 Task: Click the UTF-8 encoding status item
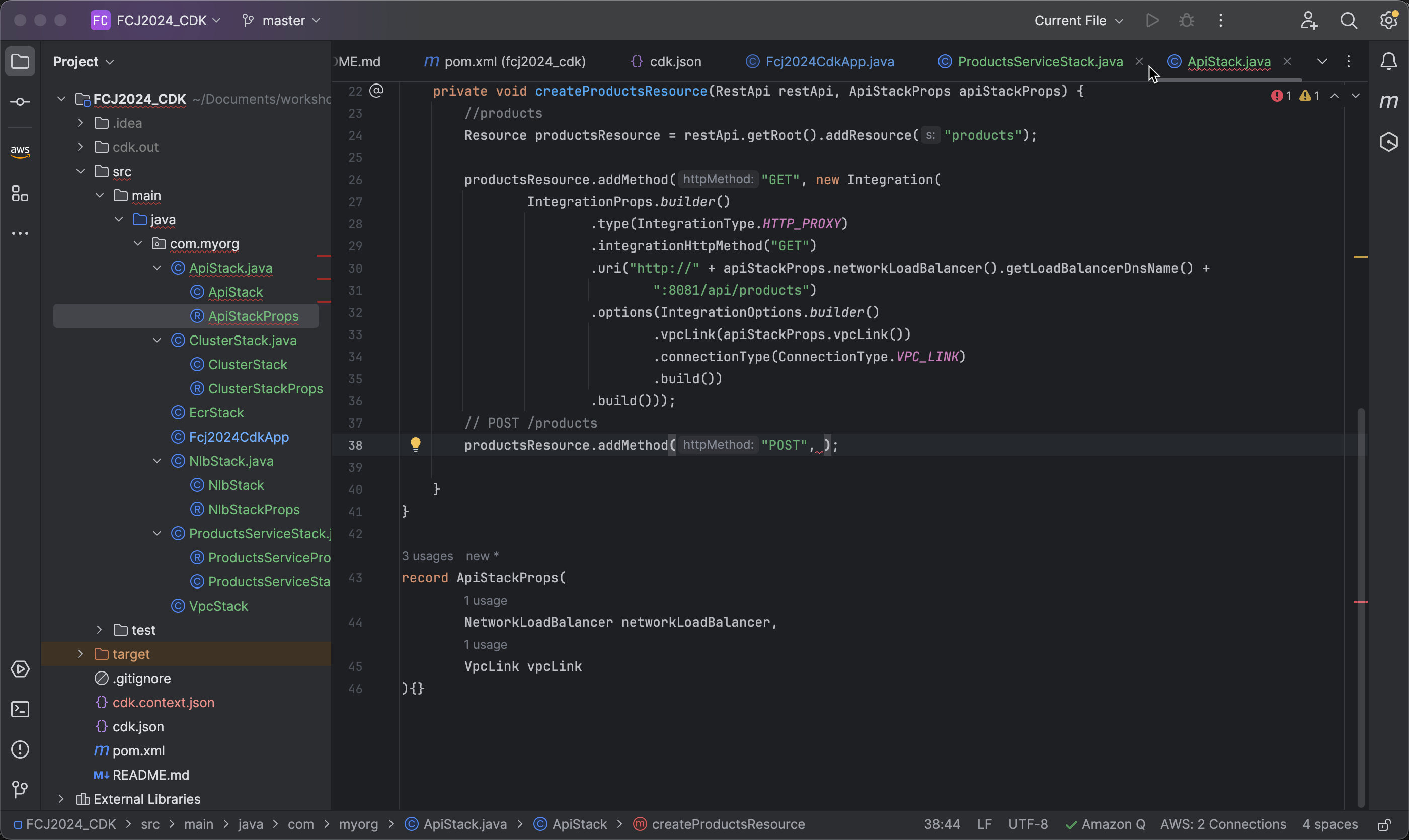point(1027,825)
